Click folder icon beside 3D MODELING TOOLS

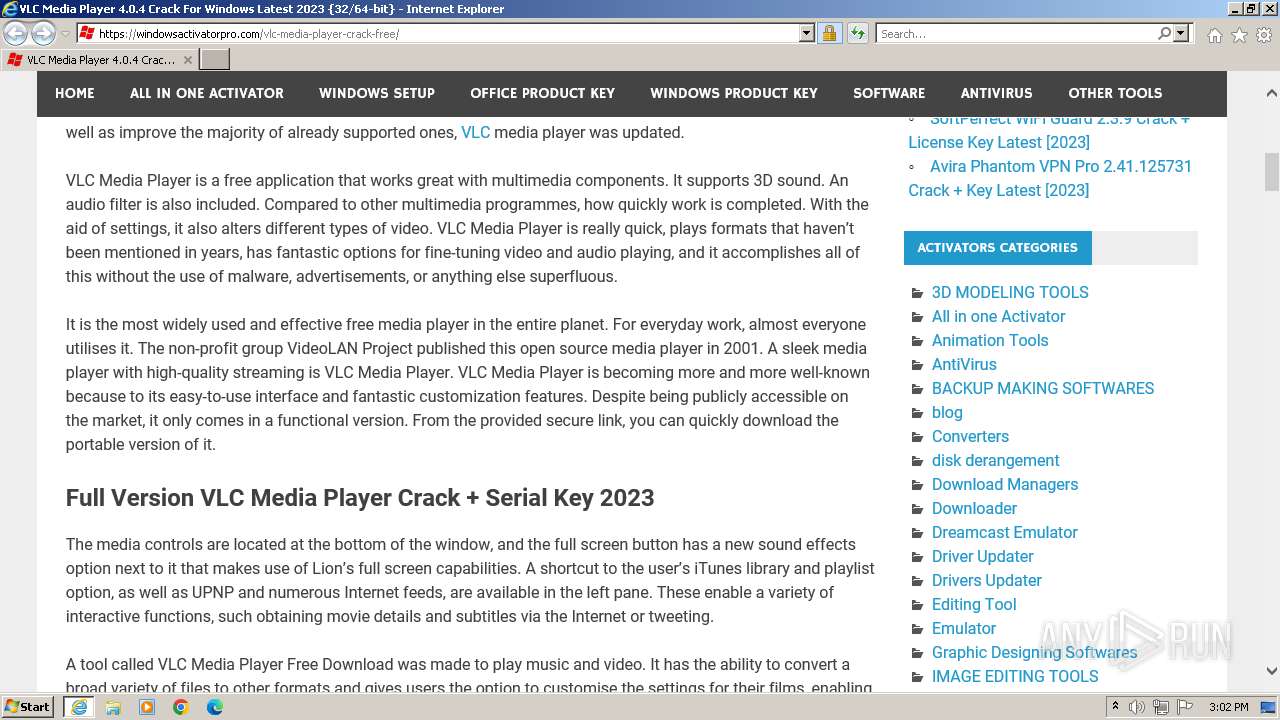point(917,293)
